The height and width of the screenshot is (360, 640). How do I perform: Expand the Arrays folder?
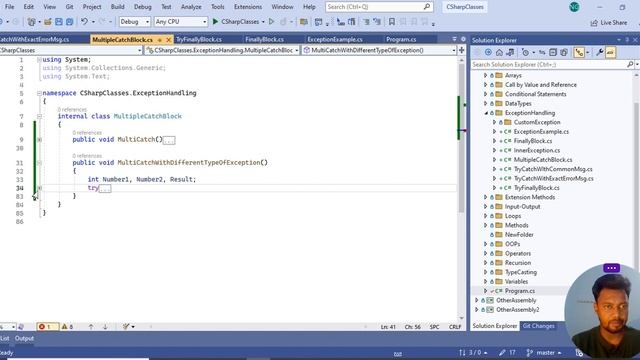[486, 76]
